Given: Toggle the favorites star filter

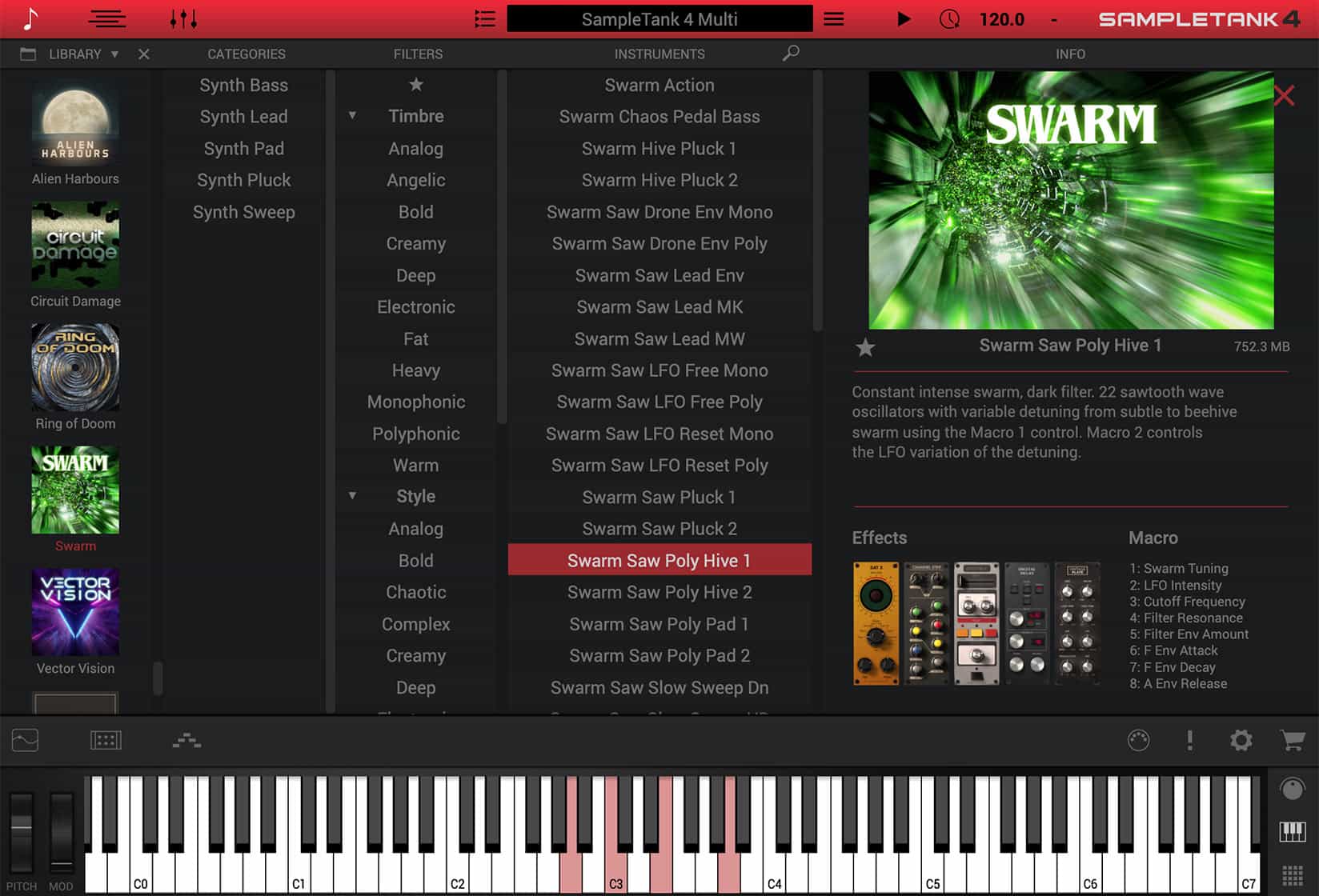Looking at the screenshot, I should (416, 84).
